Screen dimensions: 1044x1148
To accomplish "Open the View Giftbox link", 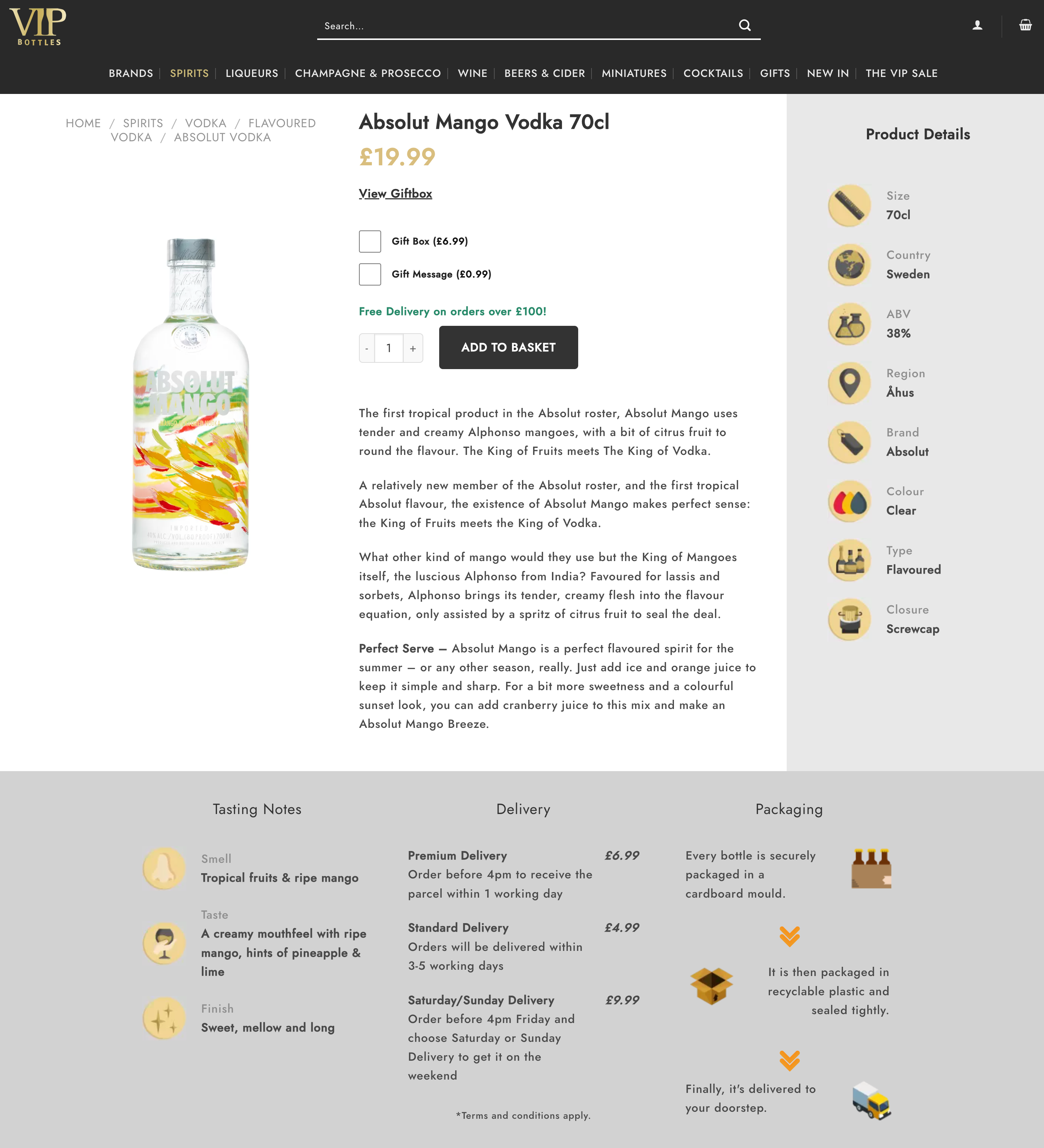I will point(396,193).
